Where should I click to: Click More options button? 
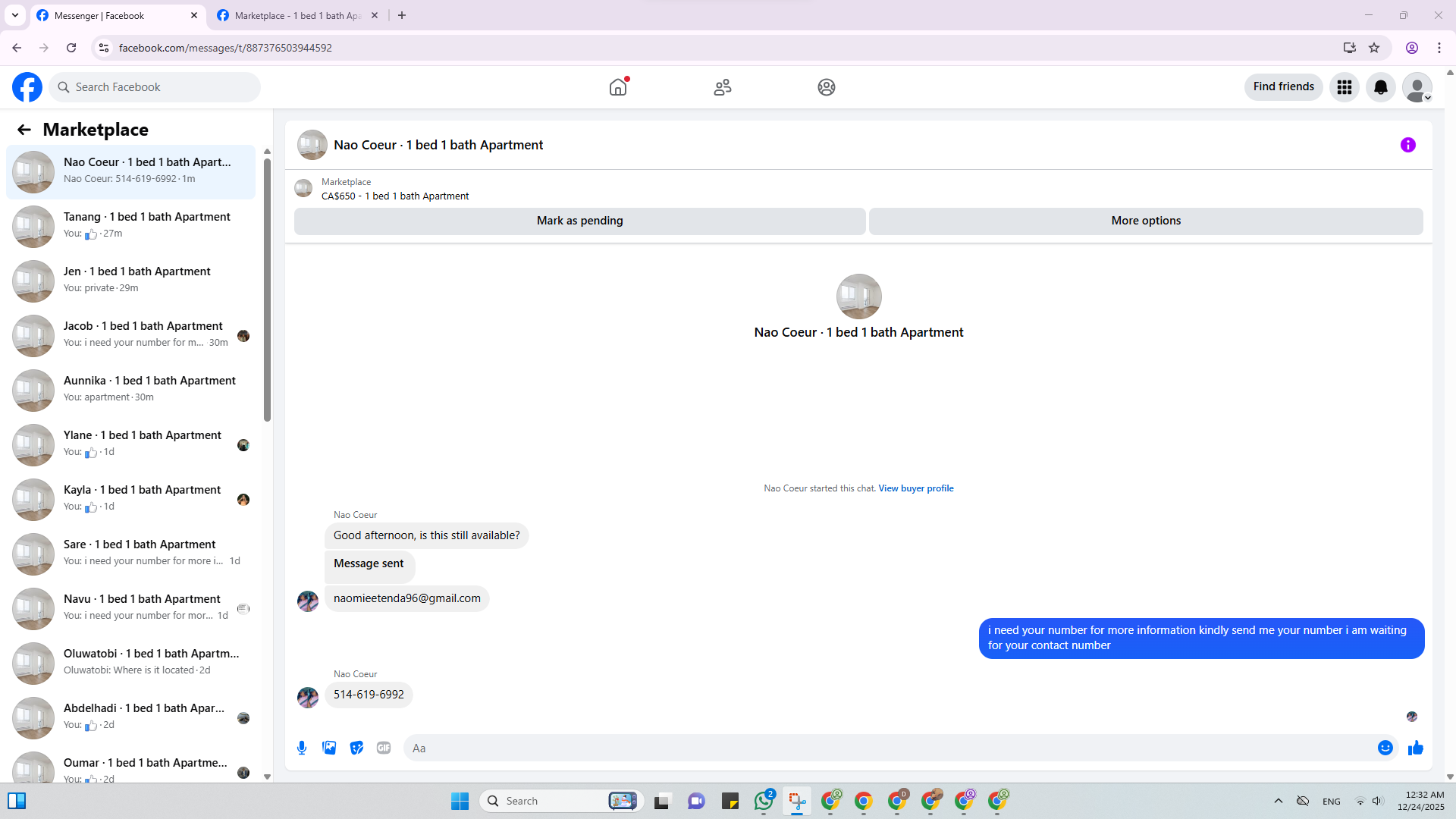coord(1145,221)
